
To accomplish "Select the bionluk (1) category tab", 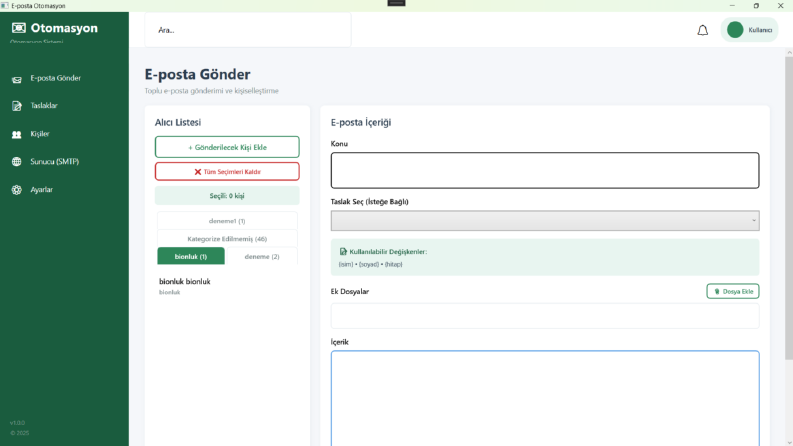I will (x=191, y=256).
